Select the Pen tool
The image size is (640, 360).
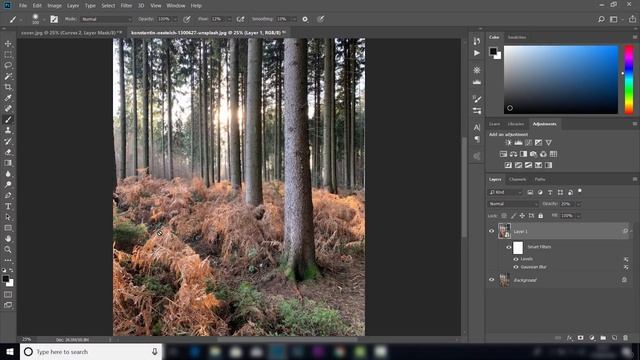click(x=8, y=195)
